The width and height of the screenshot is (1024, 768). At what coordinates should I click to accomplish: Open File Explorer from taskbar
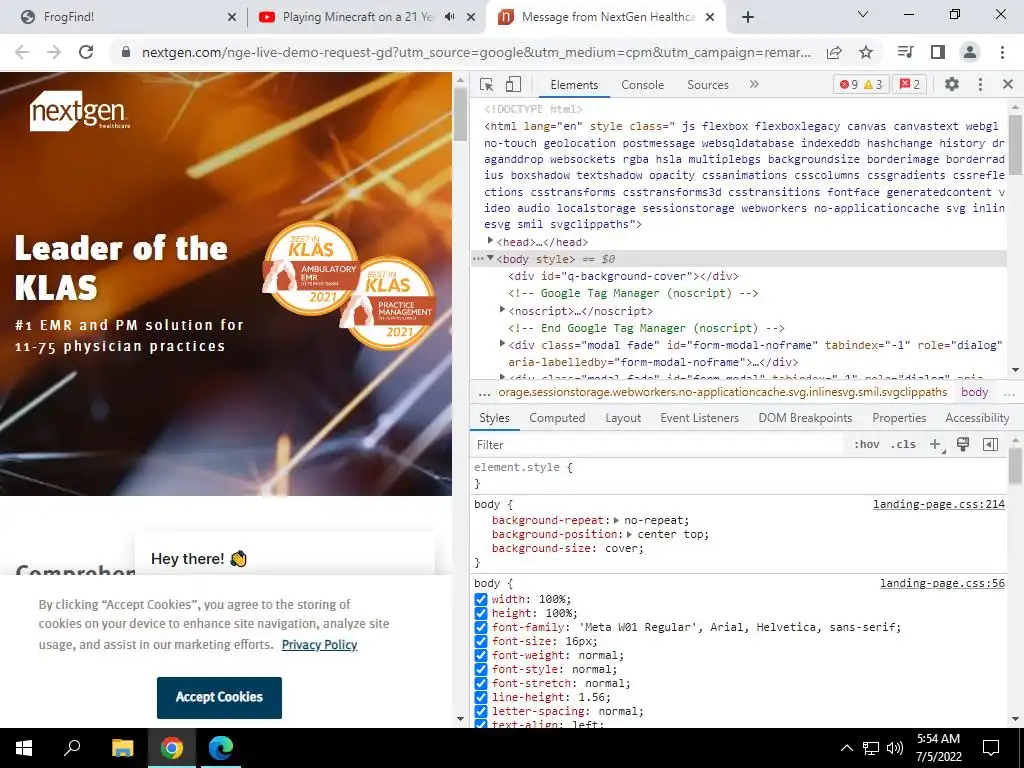tap(122, 748)
